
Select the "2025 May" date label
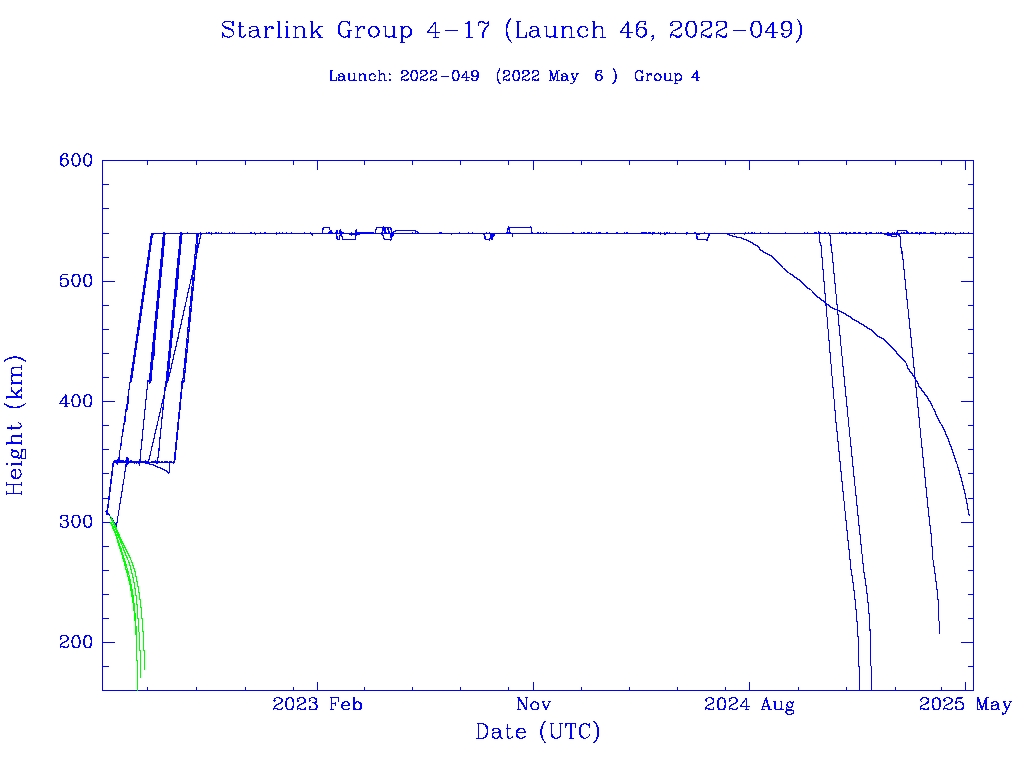pos(965,704)
